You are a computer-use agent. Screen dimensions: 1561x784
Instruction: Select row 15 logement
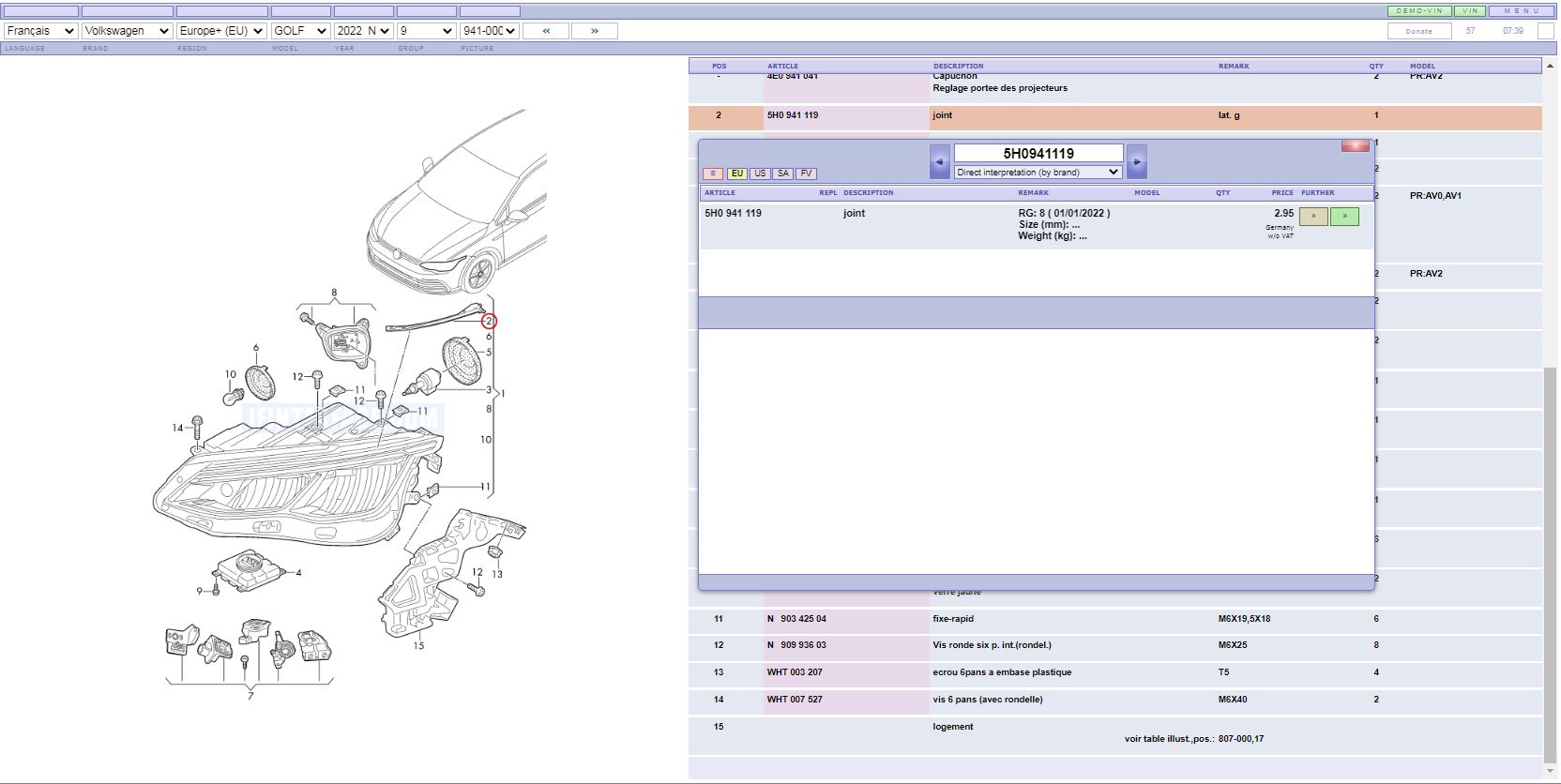(1114, 734)
